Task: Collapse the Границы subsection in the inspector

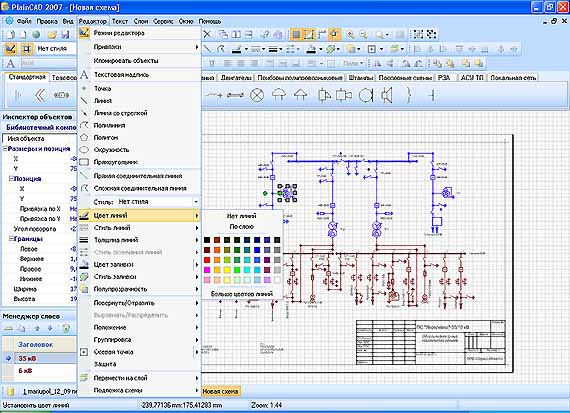Action: click(x=11, y=239)
